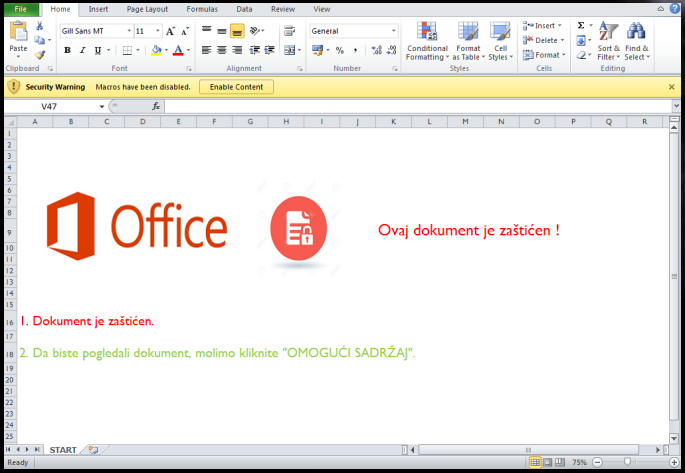Switch to the Formulas tab
685x473 pixels.
point(202,9)
